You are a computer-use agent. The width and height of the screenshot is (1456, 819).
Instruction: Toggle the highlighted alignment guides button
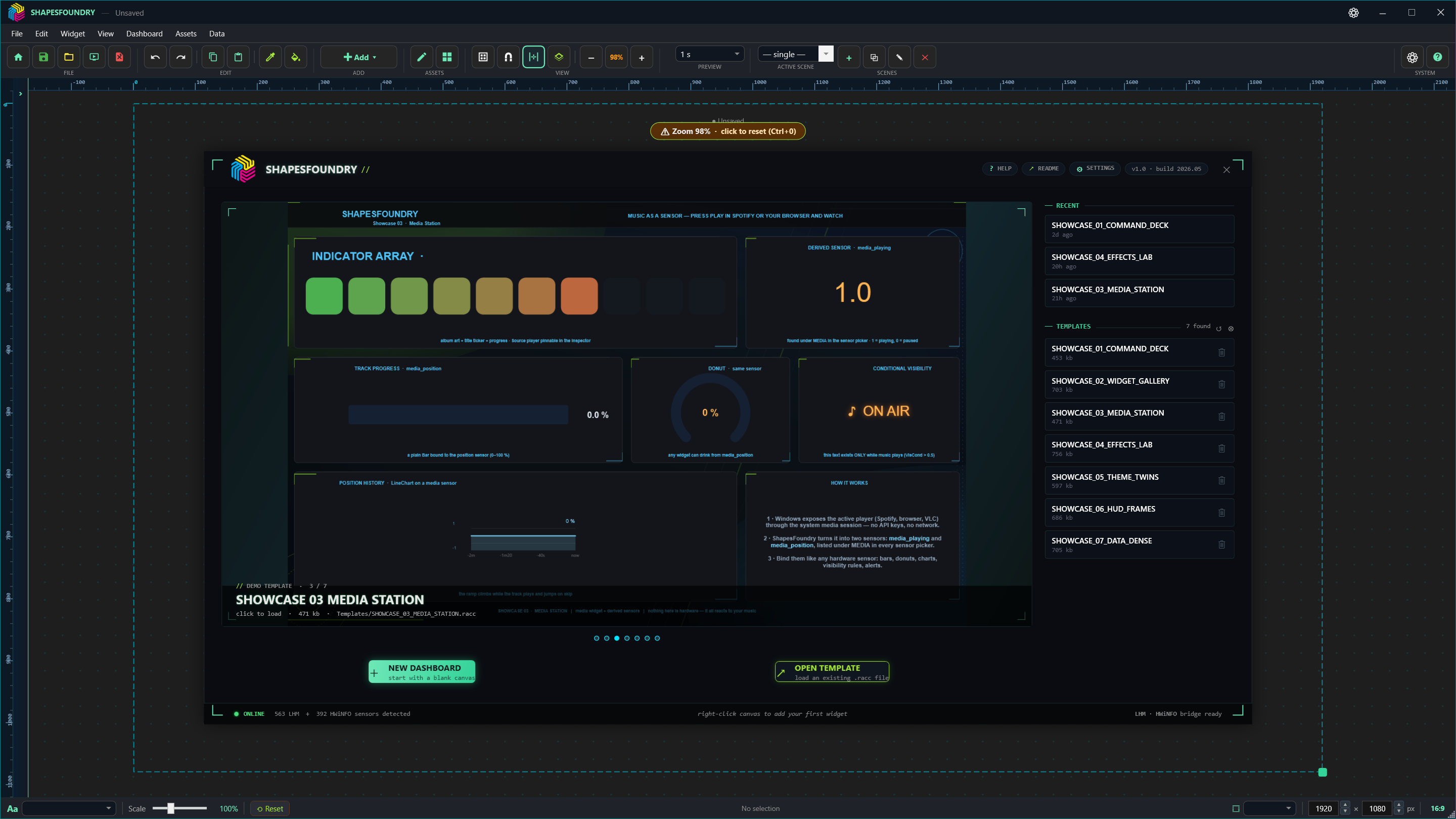tap(533, 57)
